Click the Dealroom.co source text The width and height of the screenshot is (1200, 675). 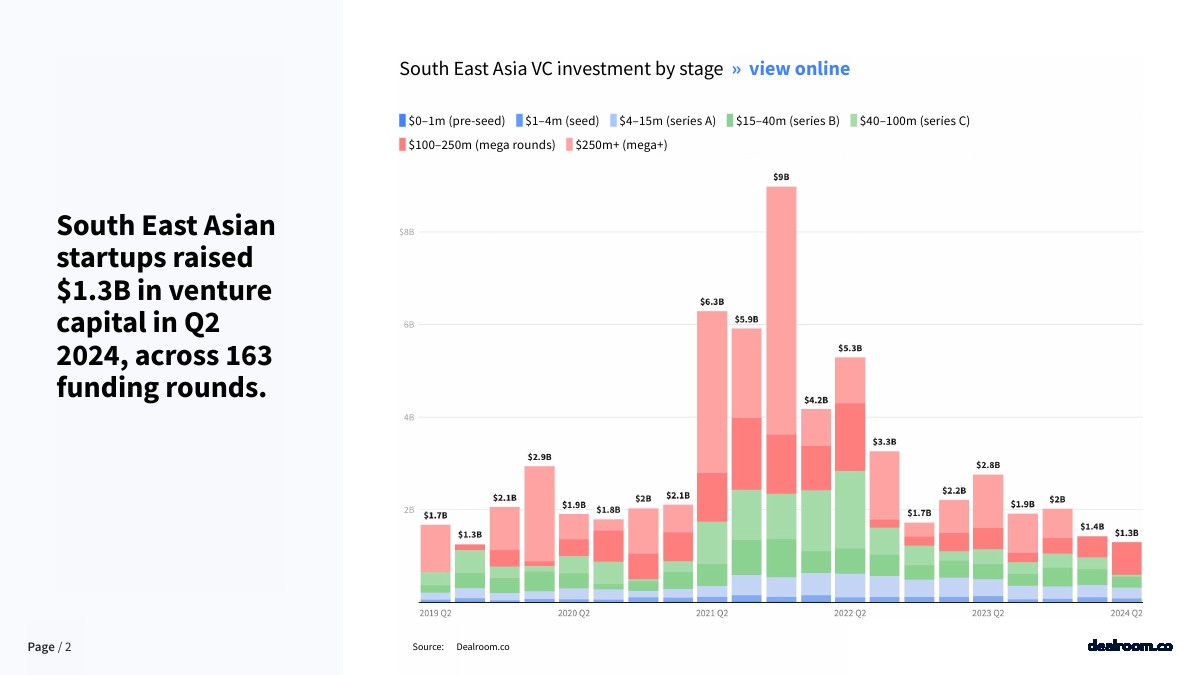tap(483, 647)
